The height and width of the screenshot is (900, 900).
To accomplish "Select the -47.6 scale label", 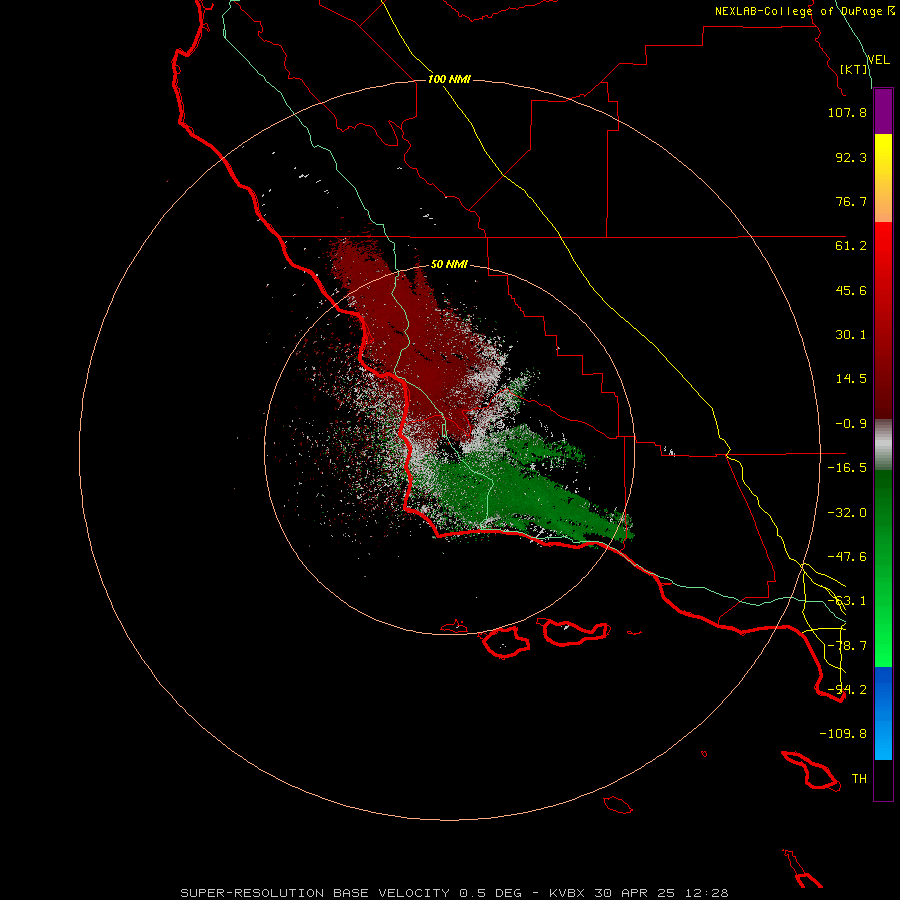I will pos(847,557).
